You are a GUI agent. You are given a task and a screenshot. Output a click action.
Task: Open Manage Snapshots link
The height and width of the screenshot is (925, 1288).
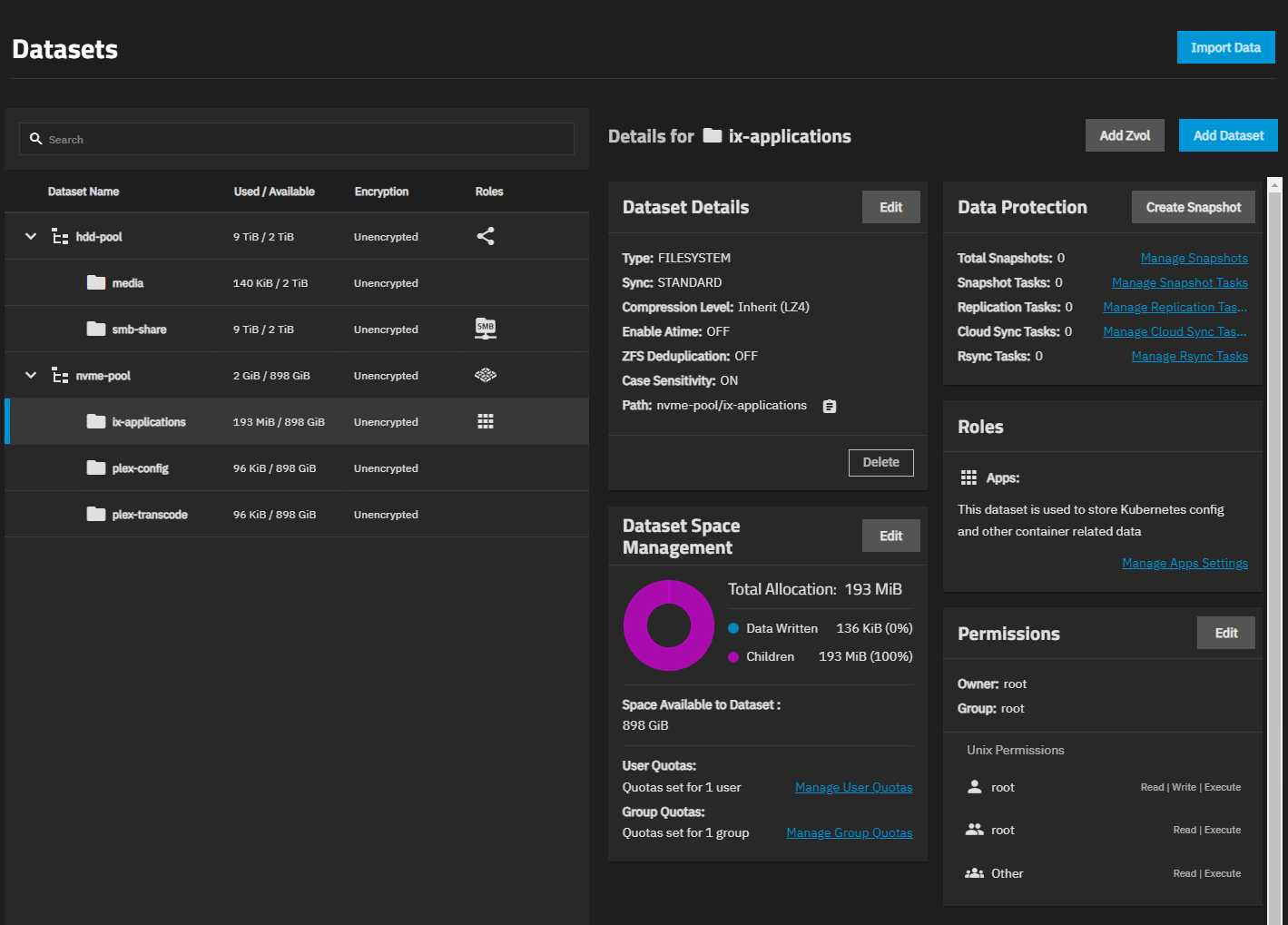[x=1194, y=258]
